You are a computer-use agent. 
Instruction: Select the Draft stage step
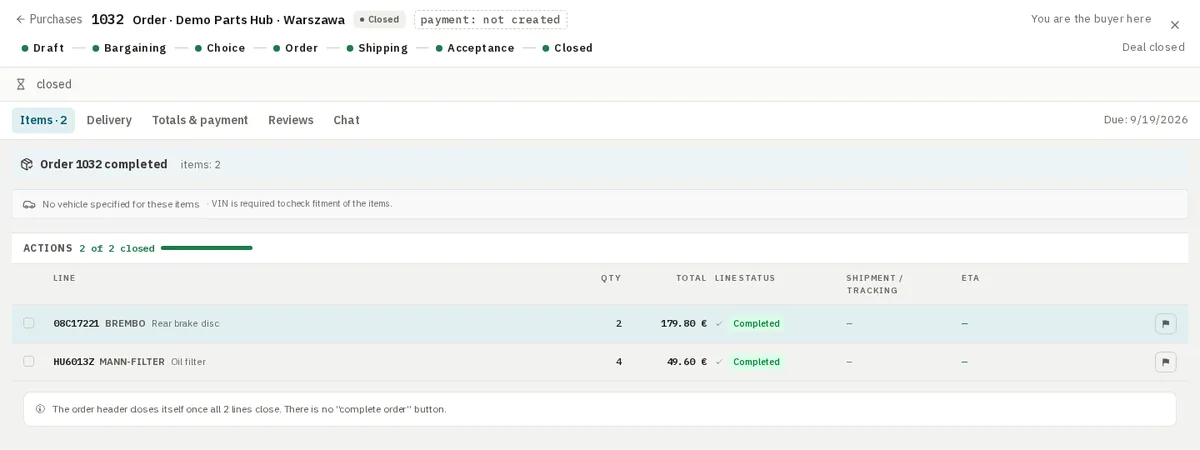[x=43, y=48]
